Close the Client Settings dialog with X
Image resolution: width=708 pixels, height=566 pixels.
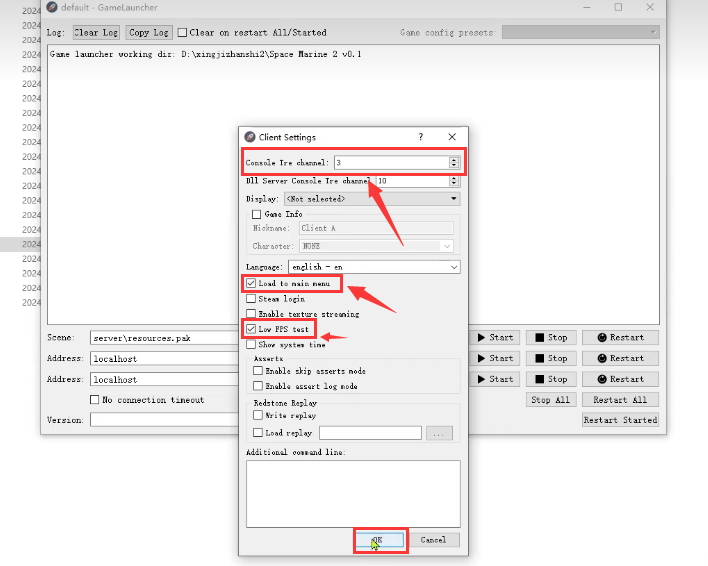pyautogui.click(x=452, y=137)
